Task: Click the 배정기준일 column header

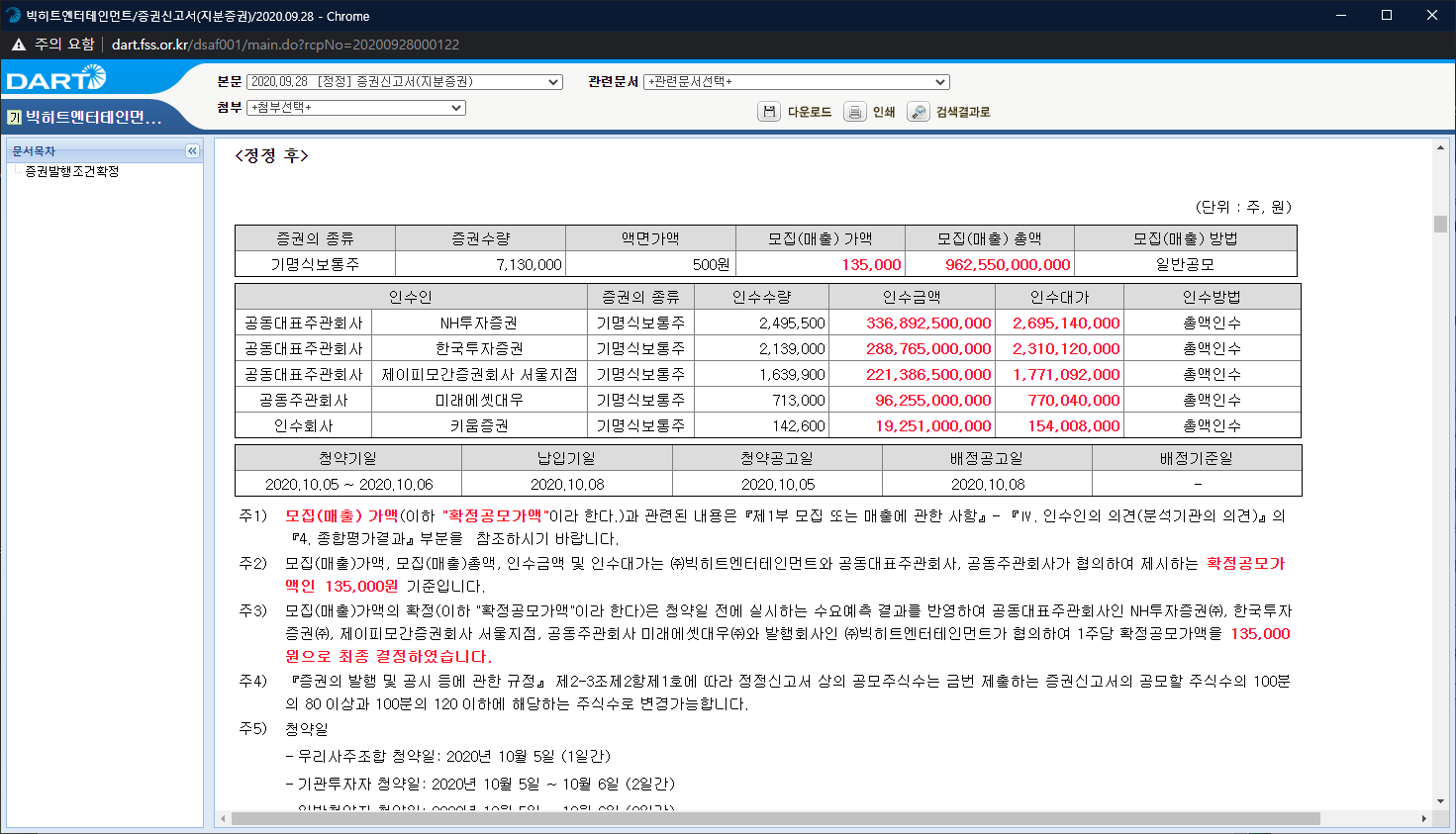Action: click(1197, 458)
